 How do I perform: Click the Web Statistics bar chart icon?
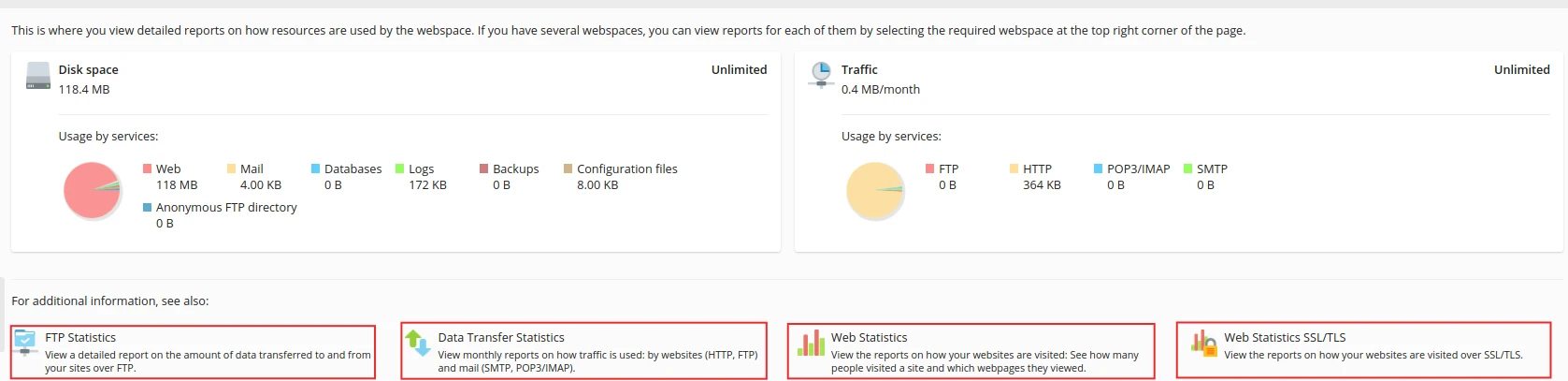coord(811,343)
